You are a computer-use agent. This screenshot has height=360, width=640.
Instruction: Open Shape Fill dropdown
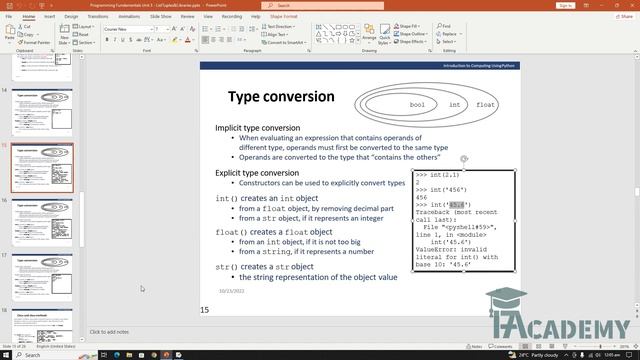click(407, 26)
